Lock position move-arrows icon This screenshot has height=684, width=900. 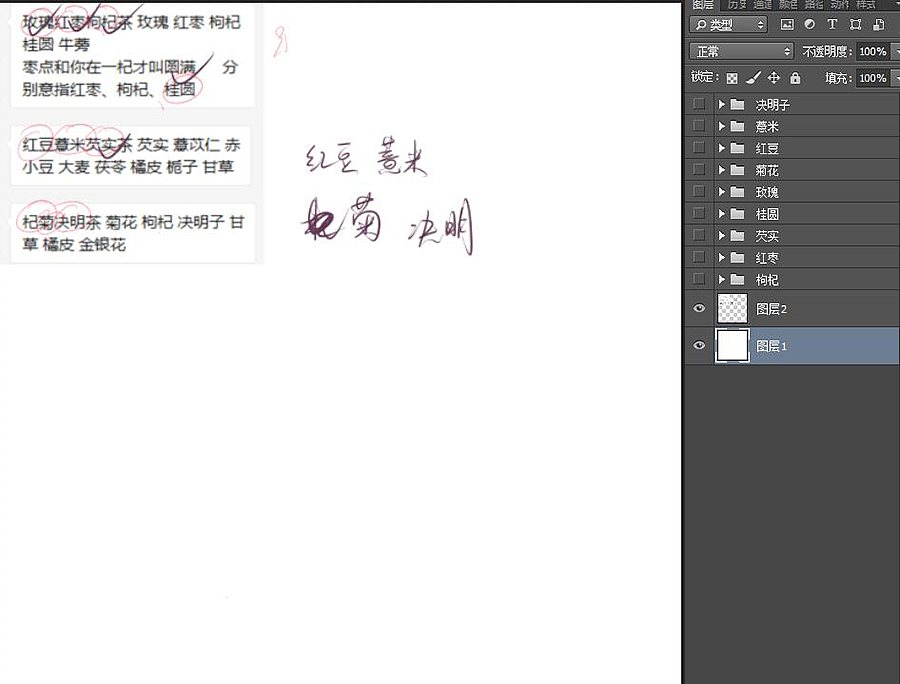tap(774, 77)
